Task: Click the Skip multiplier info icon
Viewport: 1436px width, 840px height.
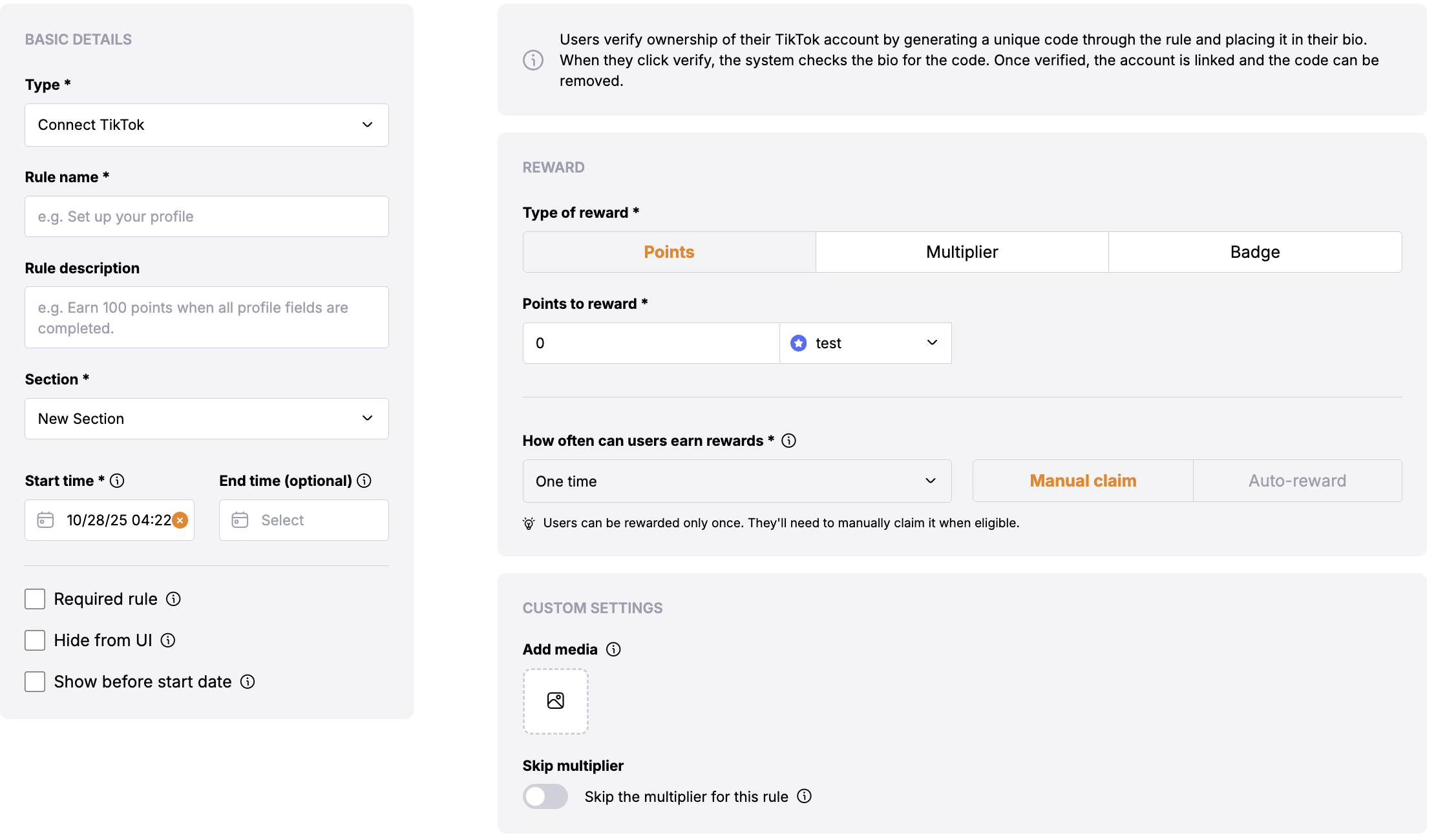Action: pyautogui.click(x=804, y=796)
